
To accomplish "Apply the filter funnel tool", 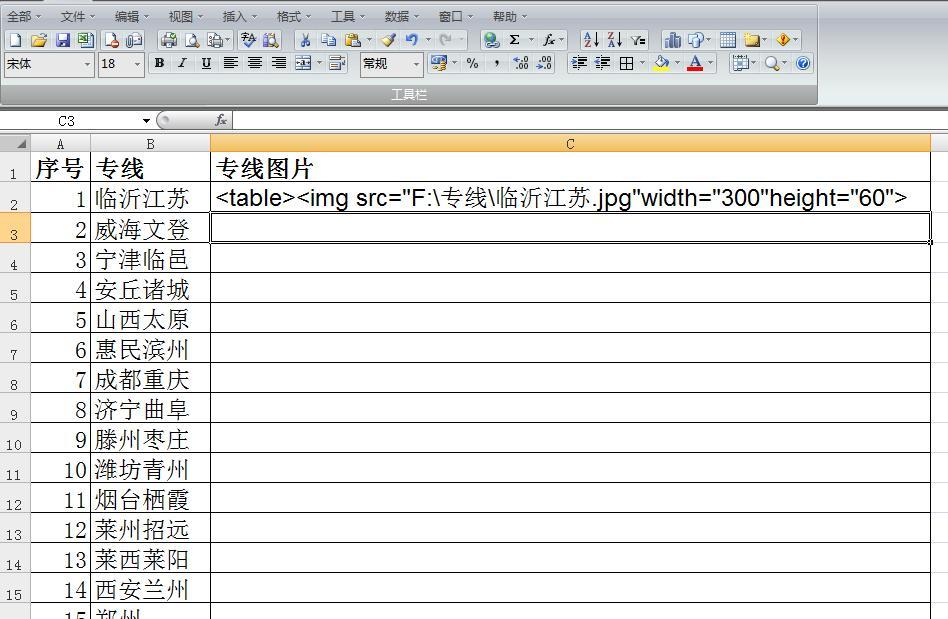I will pyautogui.click(x=638, y=40).
